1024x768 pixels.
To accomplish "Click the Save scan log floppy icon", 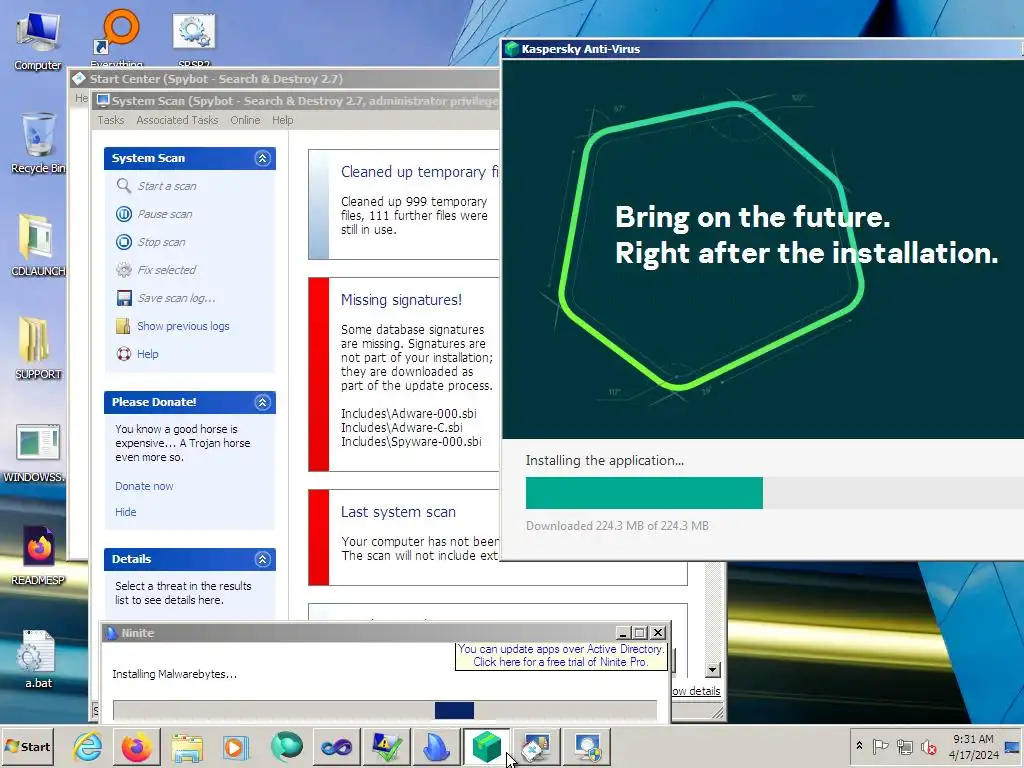I will [x=123, y=298].
